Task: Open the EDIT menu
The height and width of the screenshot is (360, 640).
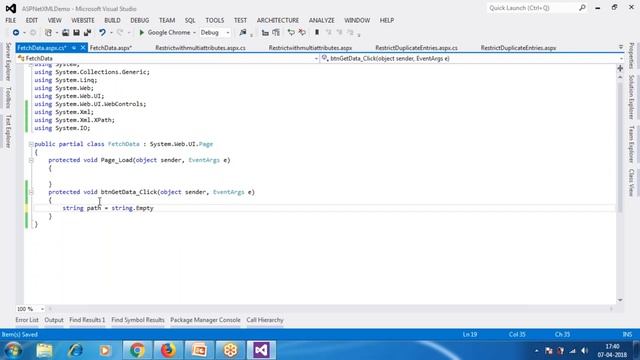Action: [x=31, y=20]
